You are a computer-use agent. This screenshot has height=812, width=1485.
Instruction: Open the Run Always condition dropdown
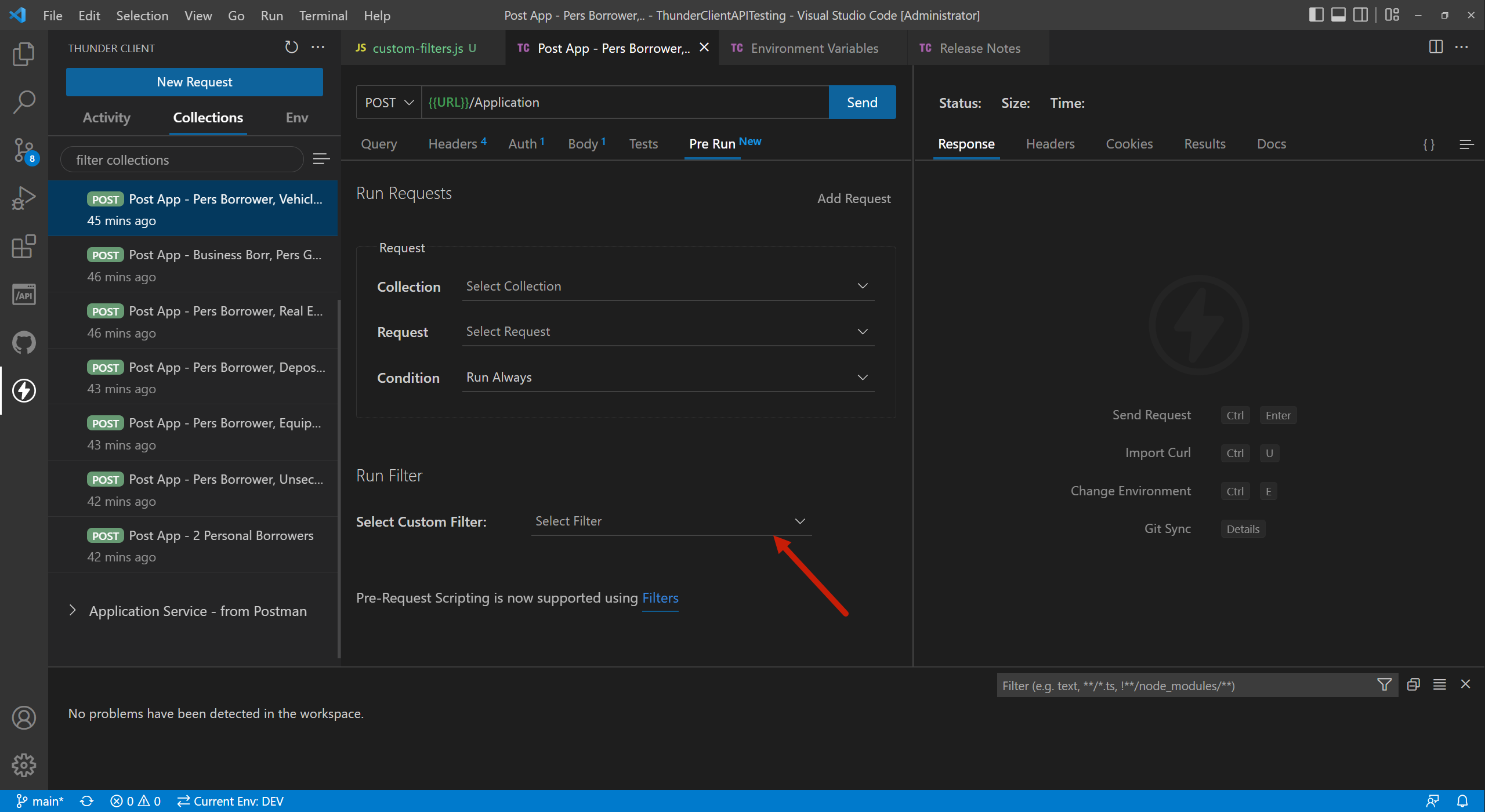pos(667,377)
